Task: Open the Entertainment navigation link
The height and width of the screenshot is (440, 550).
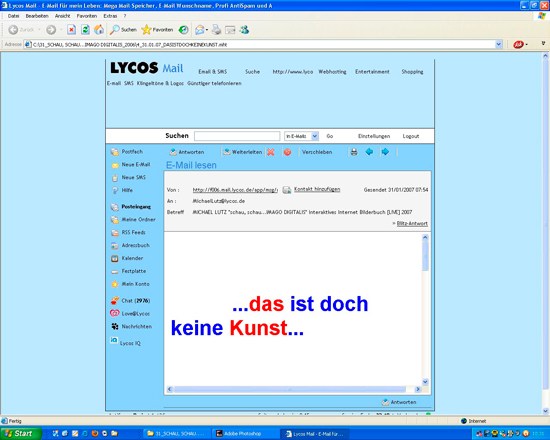Action: pyautogui.click(x=372, y=72)
